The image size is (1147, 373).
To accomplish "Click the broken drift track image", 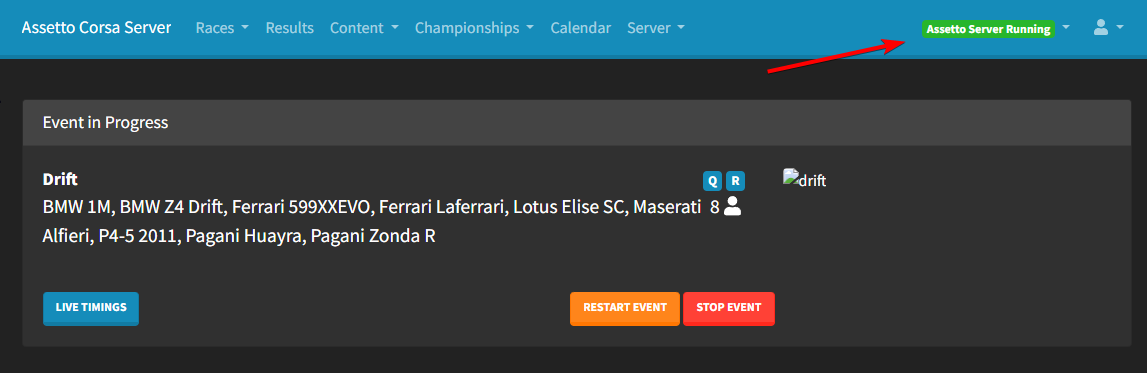I will [804, 179].
